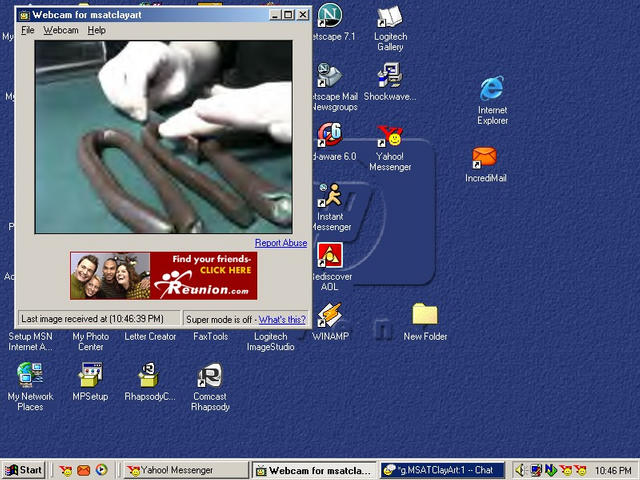Screen dimensions: 640x480
Task: Click the volume speaker tray icon
Action: [520, 471]
